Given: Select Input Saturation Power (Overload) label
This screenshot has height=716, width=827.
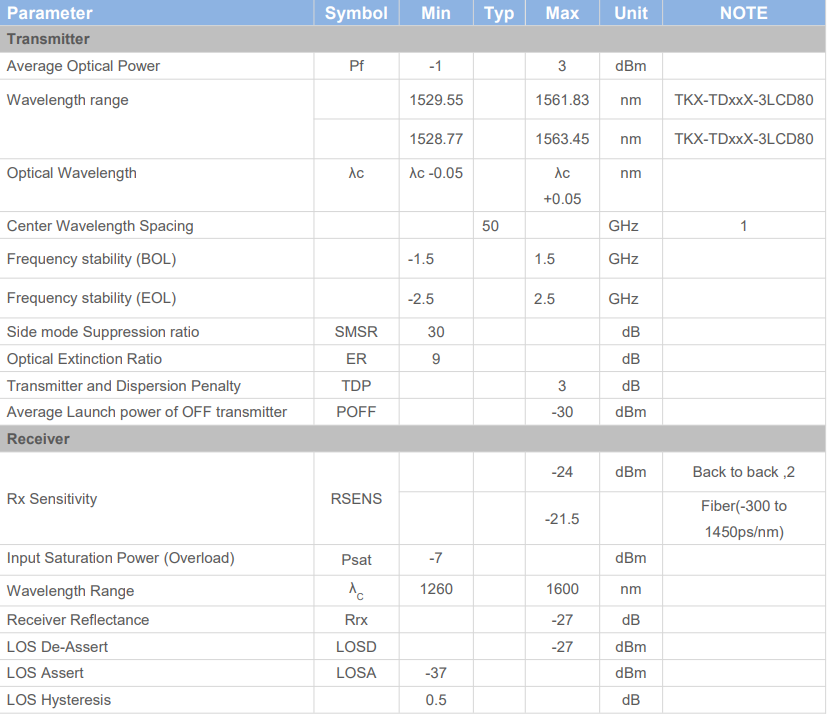Looking at the screenshot, I should (x=121, y=558).
